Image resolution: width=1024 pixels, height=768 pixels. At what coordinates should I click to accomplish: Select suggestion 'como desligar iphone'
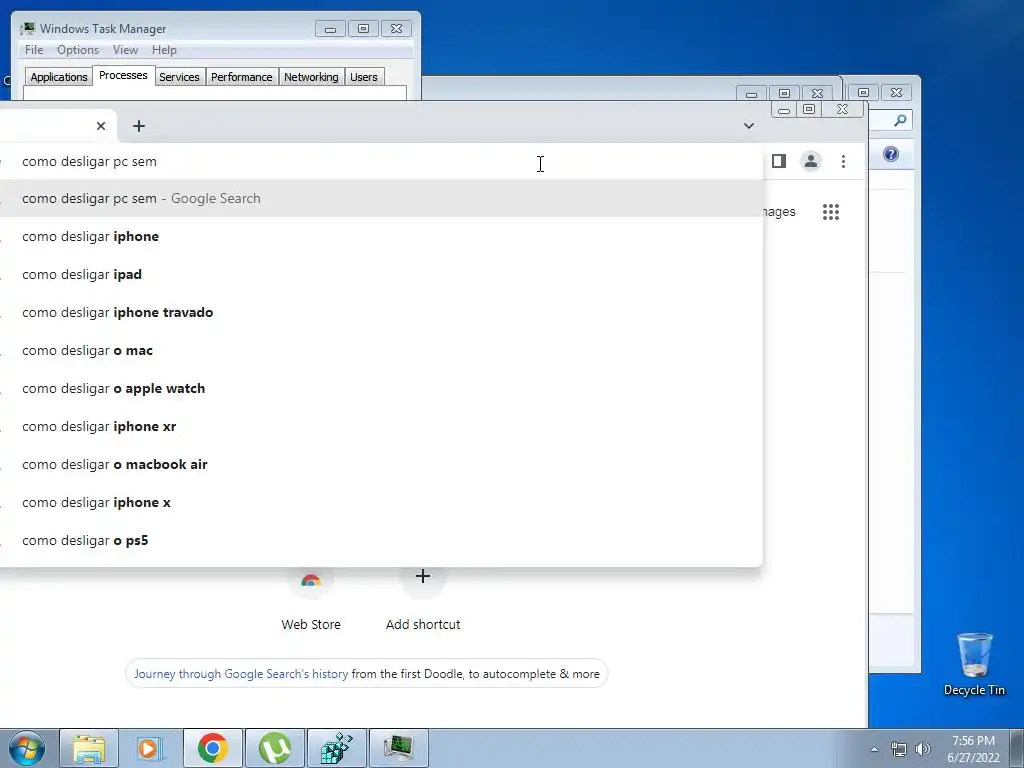click(x=381, y=236)
